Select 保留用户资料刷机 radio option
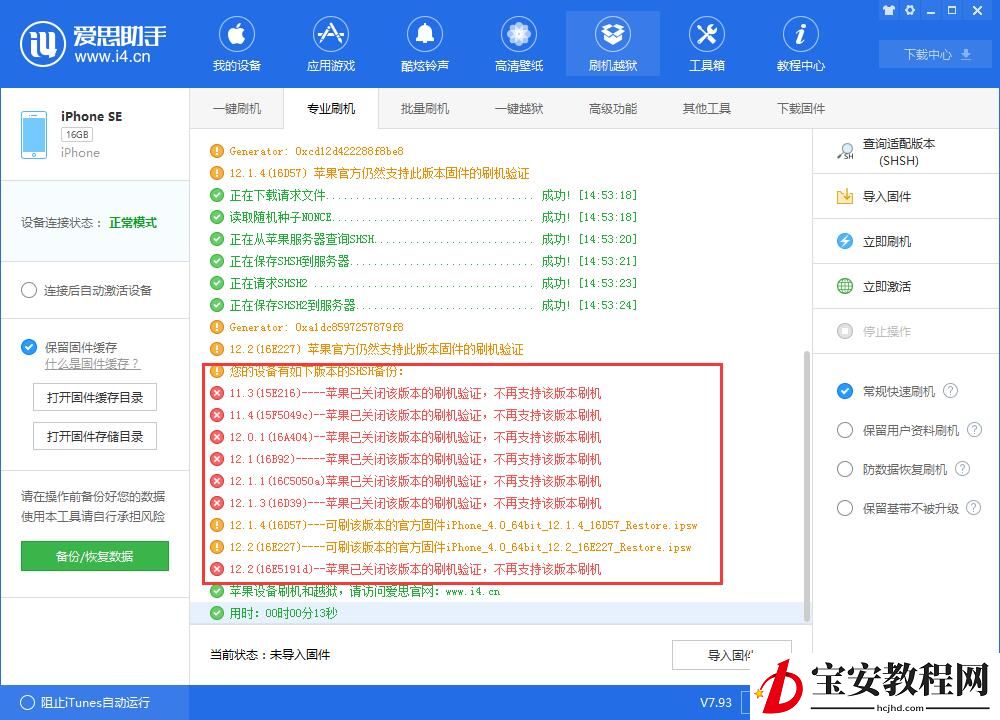 click(845, 430)
